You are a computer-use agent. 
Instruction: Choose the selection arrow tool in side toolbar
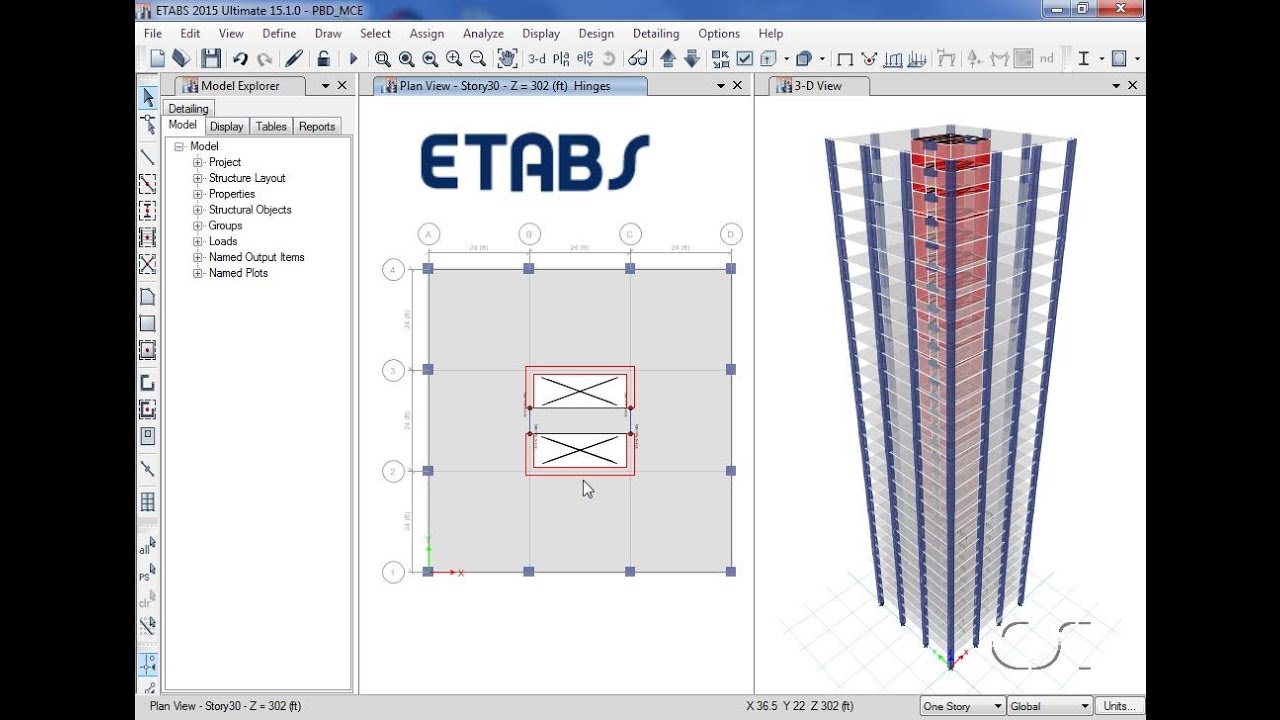[147, 97]
